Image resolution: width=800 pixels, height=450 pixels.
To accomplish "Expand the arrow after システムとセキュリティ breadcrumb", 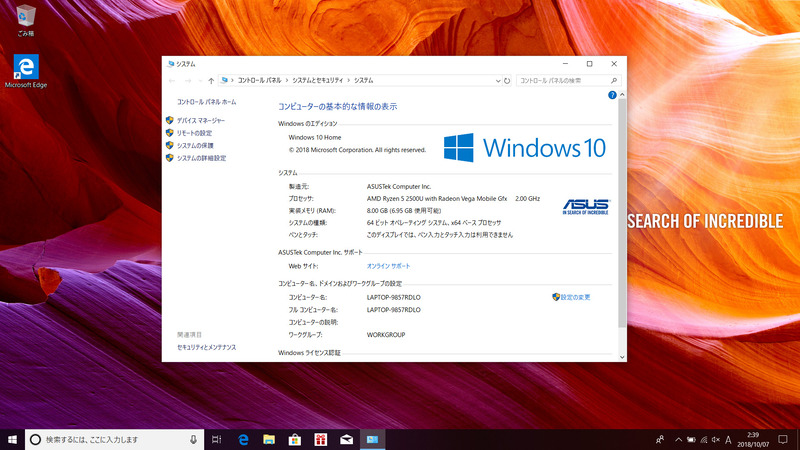I will click(349, 81).
